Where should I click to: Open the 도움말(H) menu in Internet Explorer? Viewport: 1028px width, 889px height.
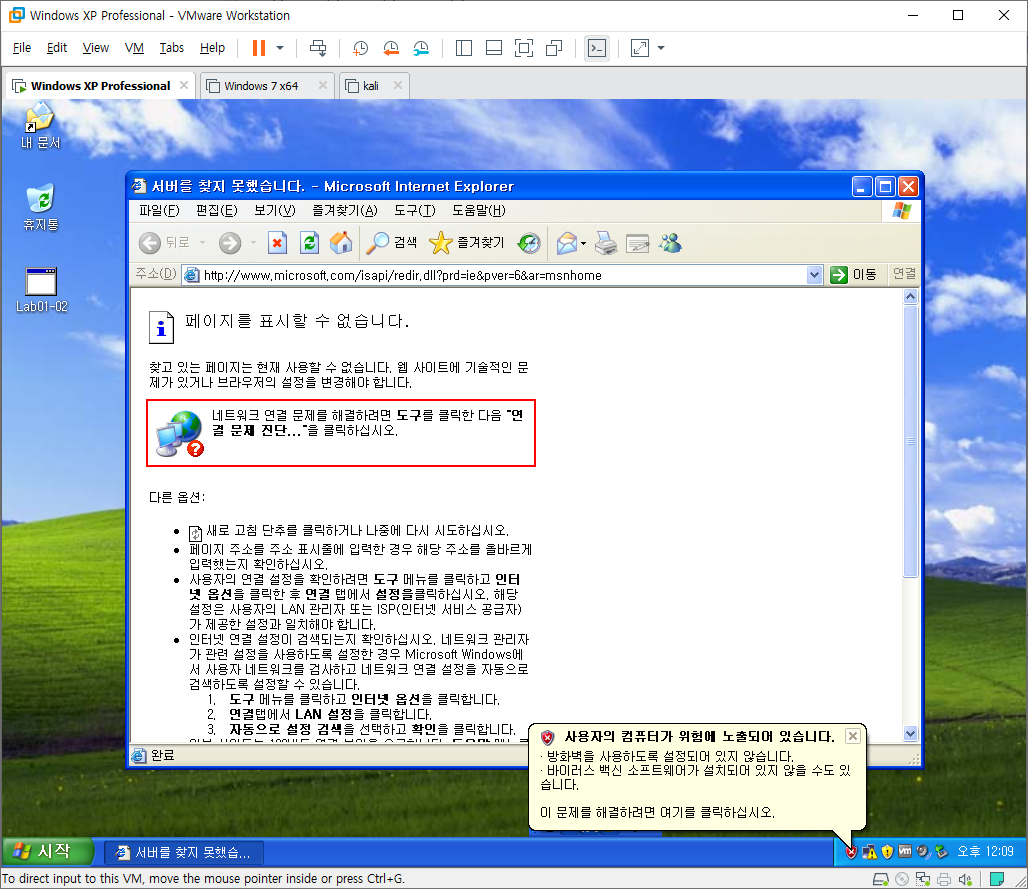(479, 210)
